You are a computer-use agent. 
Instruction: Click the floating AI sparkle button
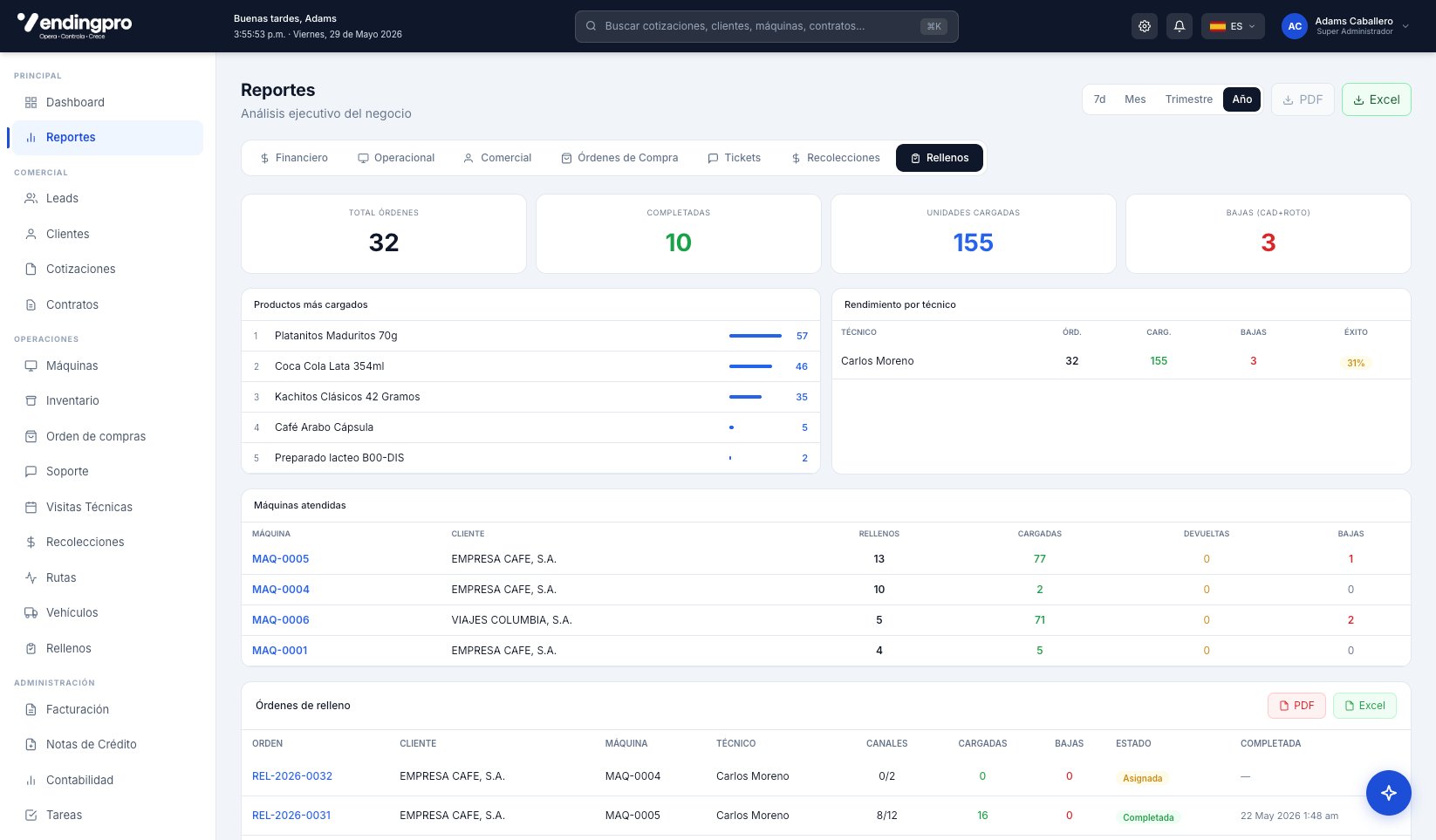point(1389,793)
